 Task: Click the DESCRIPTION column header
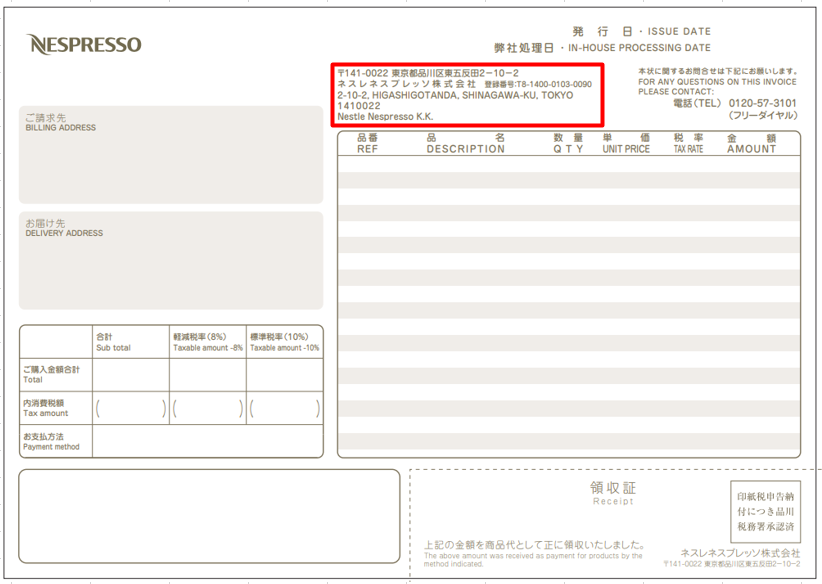(466, 149)
